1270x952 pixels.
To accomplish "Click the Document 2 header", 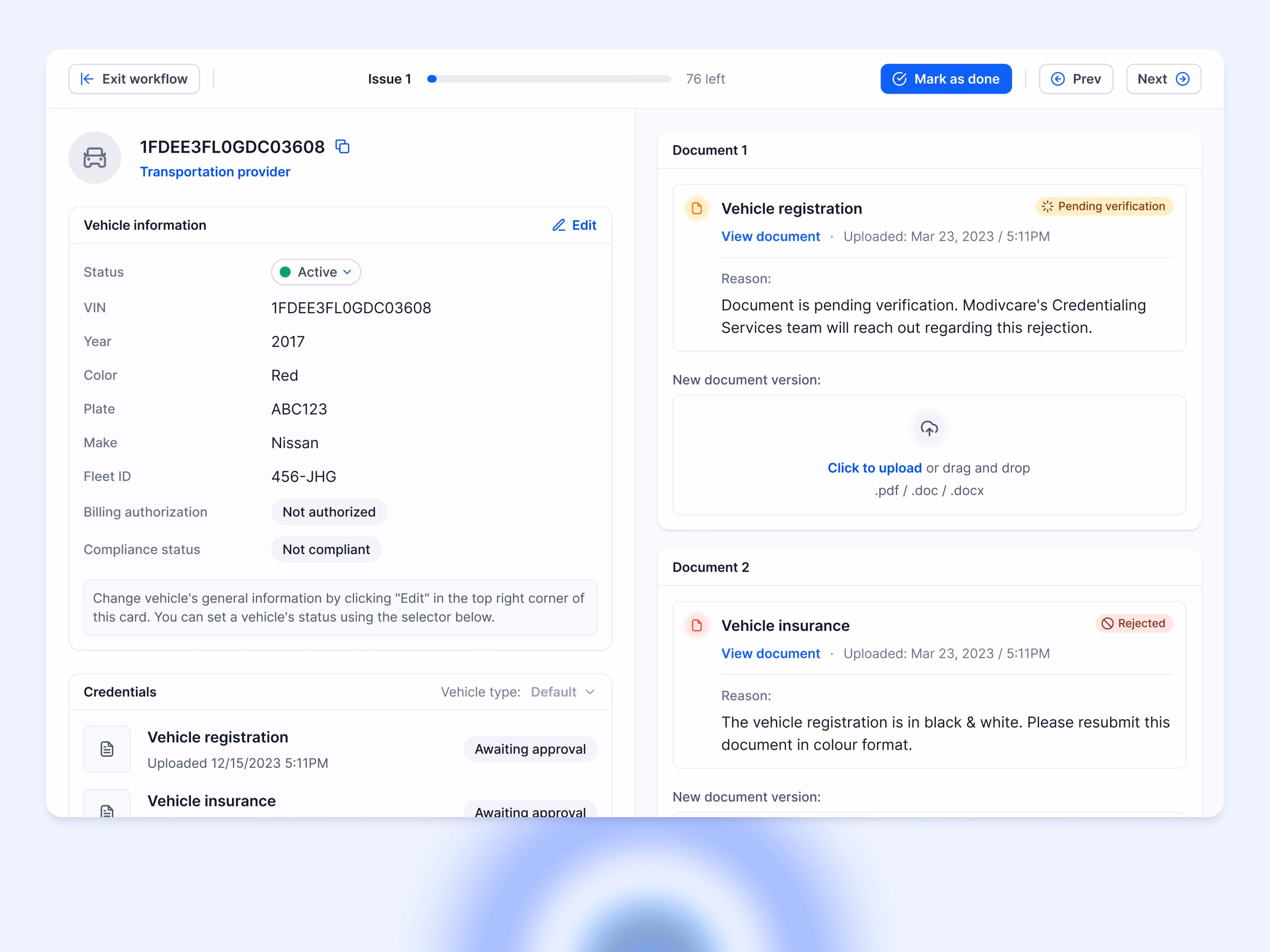I will tap(710, 568).
